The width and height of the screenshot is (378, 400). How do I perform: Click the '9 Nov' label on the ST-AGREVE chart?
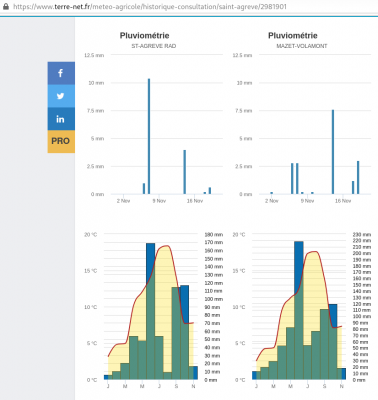pyautogui.click(x=159, y=201)
